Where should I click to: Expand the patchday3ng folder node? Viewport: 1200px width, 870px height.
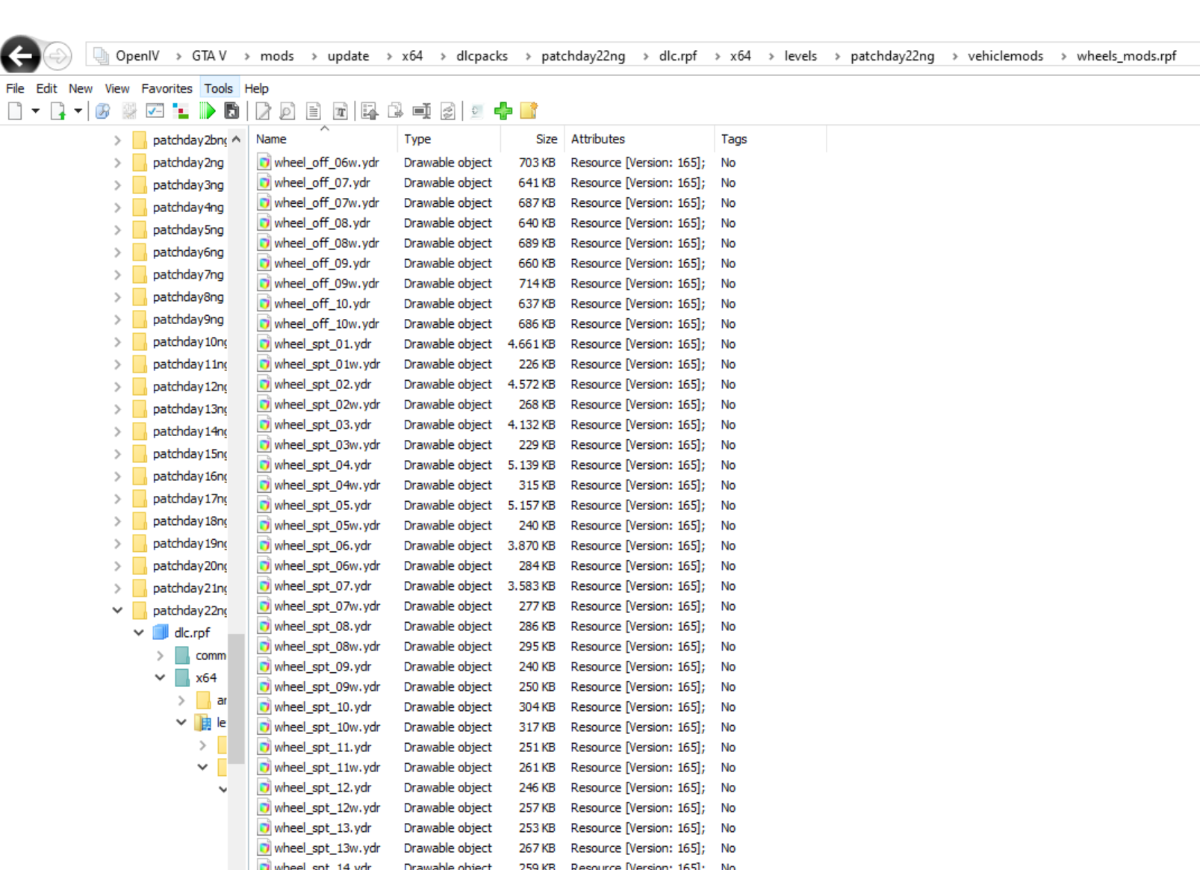click(117, 185)
